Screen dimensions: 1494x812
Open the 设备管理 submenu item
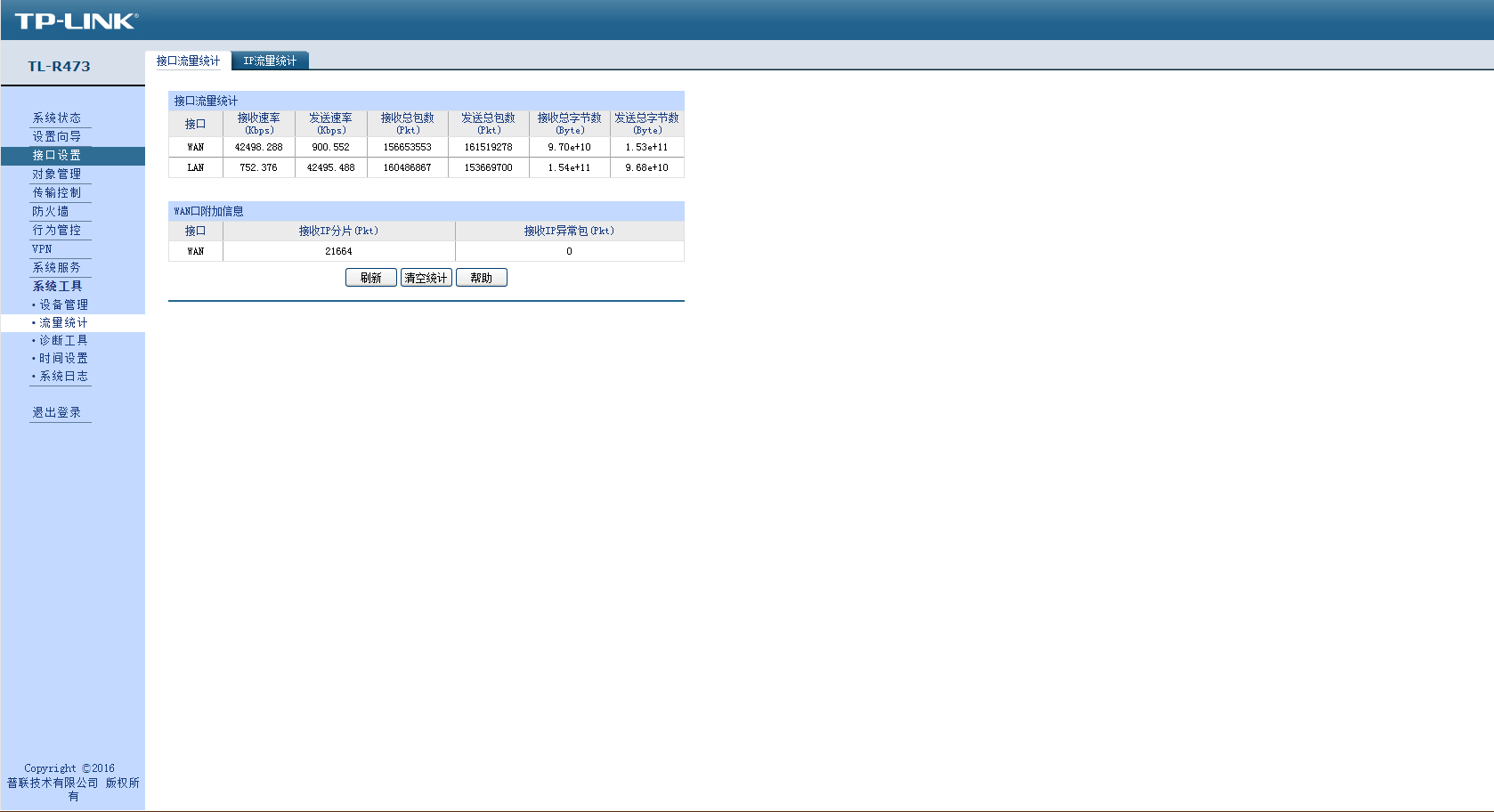click(63, 304)
